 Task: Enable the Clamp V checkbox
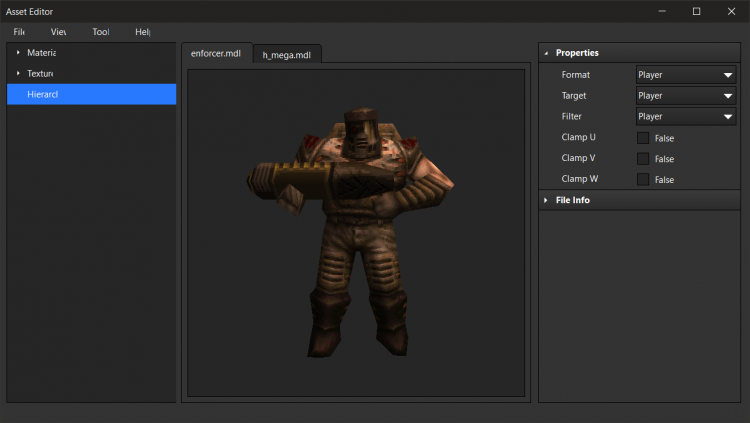click(643, 159)
